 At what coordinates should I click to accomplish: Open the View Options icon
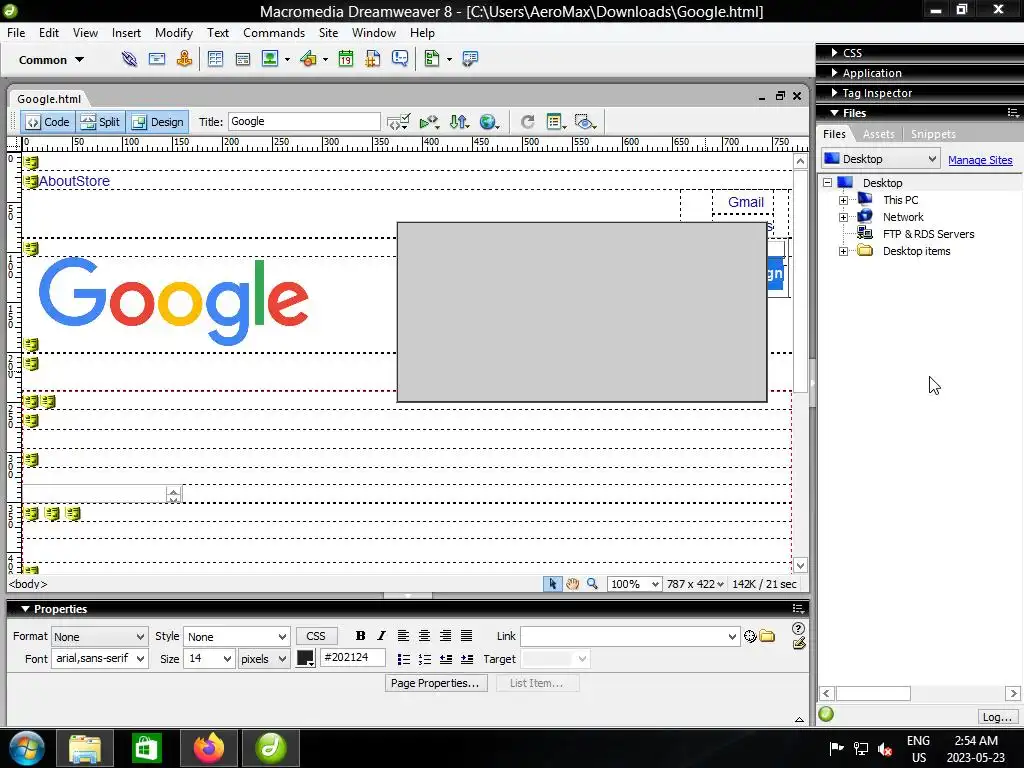tap(556, 122)
